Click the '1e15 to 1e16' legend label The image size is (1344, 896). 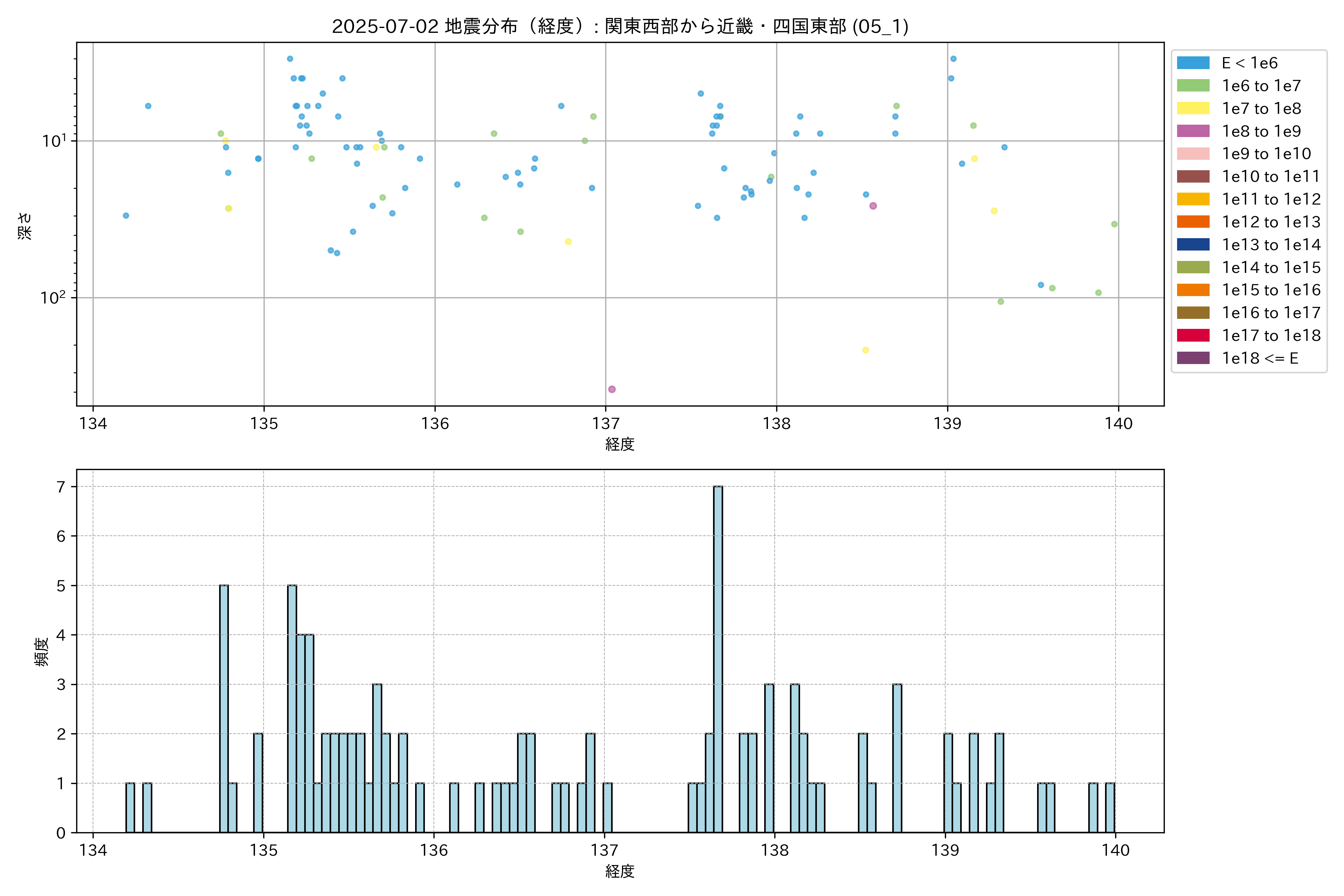tap(1271, 290)
